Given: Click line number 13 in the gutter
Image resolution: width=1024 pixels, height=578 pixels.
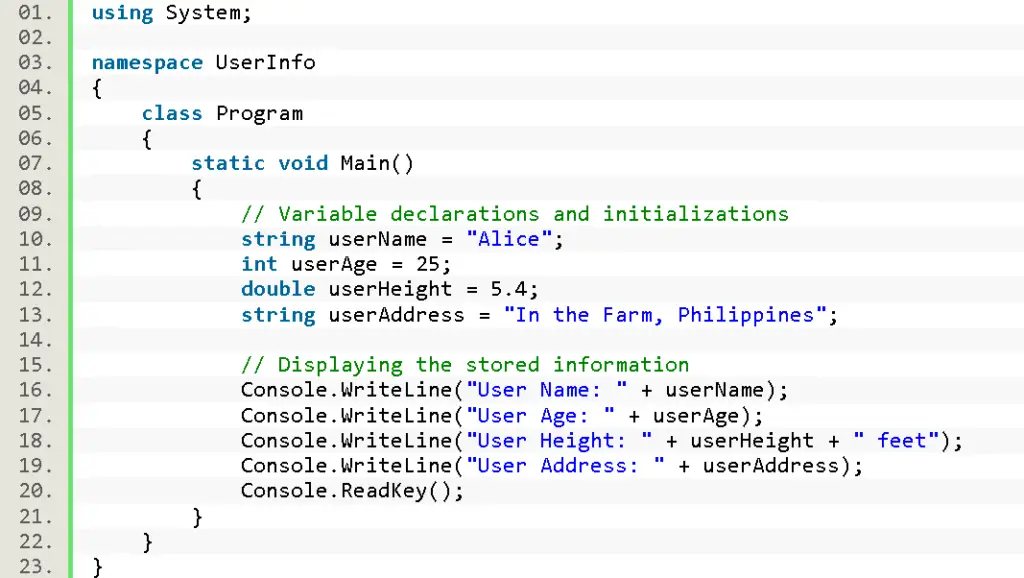Looking at the screenshot, I should (x=30, y=314).
